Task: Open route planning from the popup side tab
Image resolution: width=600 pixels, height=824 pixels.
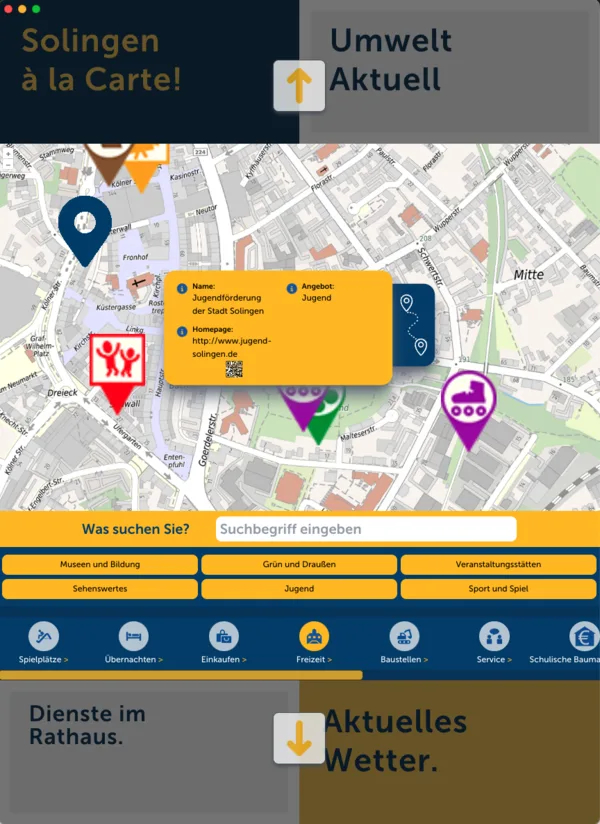Action: (x=413, y=325)
